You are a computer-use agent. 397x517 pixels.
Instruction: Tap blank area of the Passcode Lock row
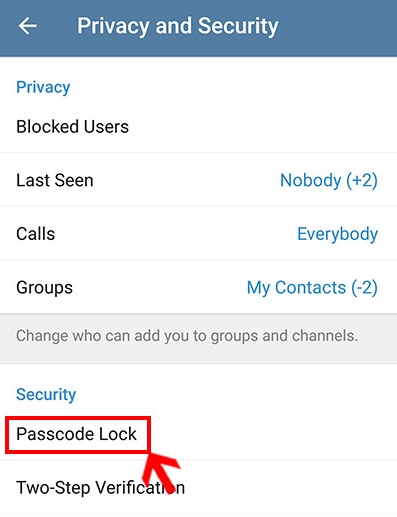pyautogui.click(x=273, y=434)
